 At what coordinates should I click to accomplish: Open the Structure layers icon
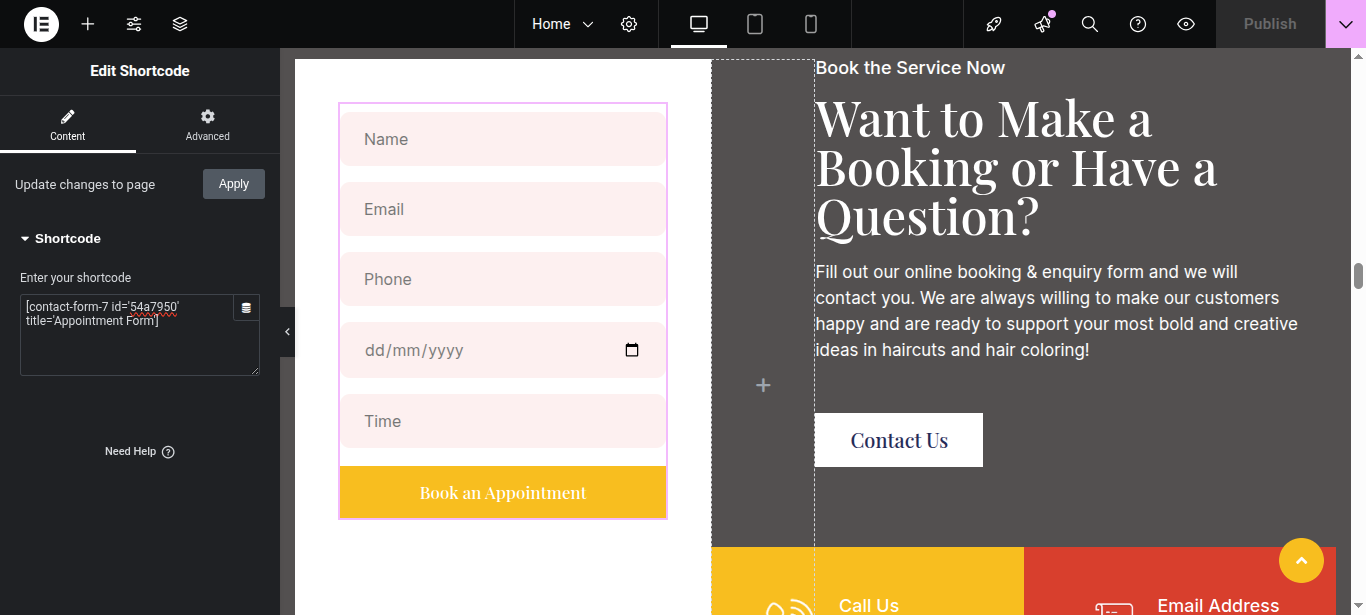pyautogui.click(x=180, y=24)
